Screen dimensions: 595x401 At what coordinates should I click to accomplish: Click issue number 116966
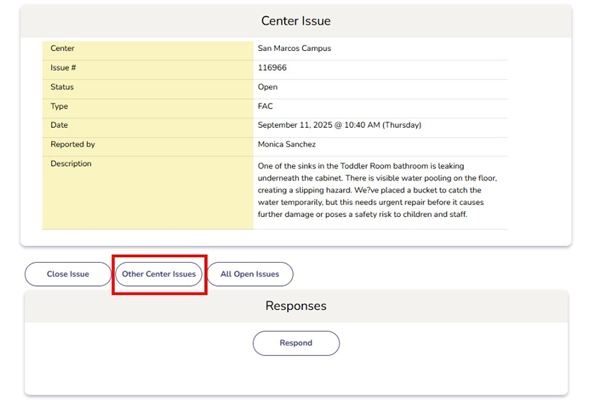click(x=272, y=68)
